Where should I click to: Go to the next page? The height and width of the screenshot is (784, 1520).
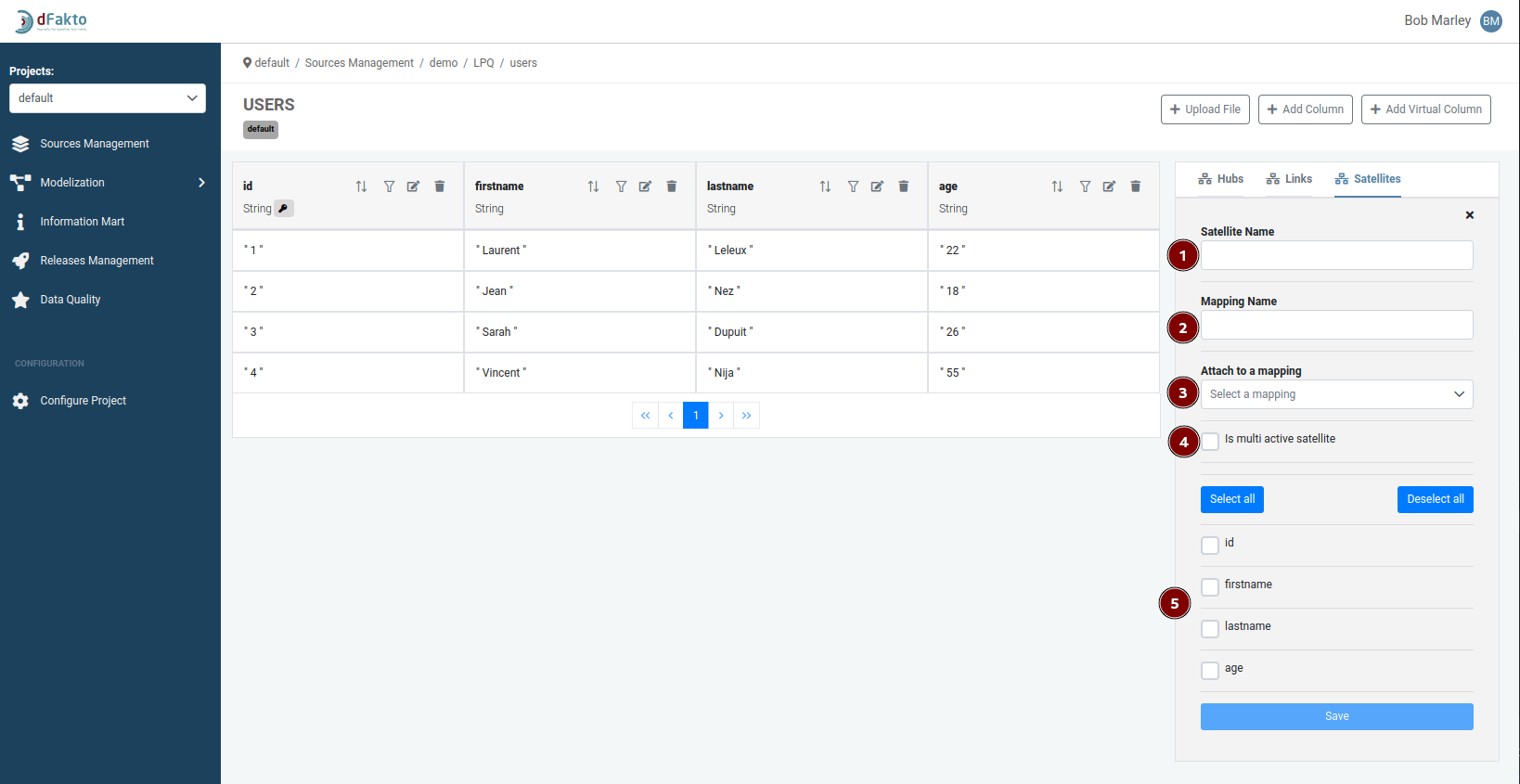tap(721, 416)
